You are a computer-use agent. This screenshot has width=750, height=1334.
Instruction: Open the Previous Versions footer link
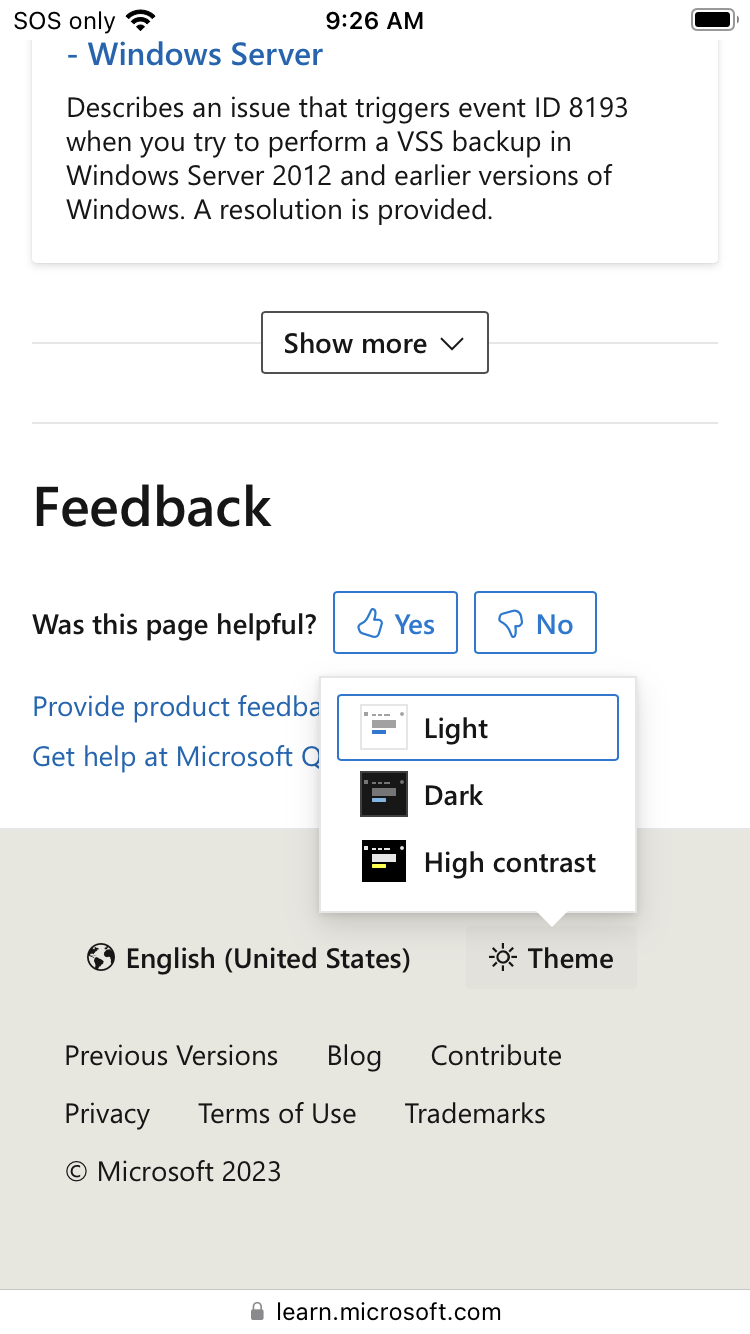pos(171,1056)
